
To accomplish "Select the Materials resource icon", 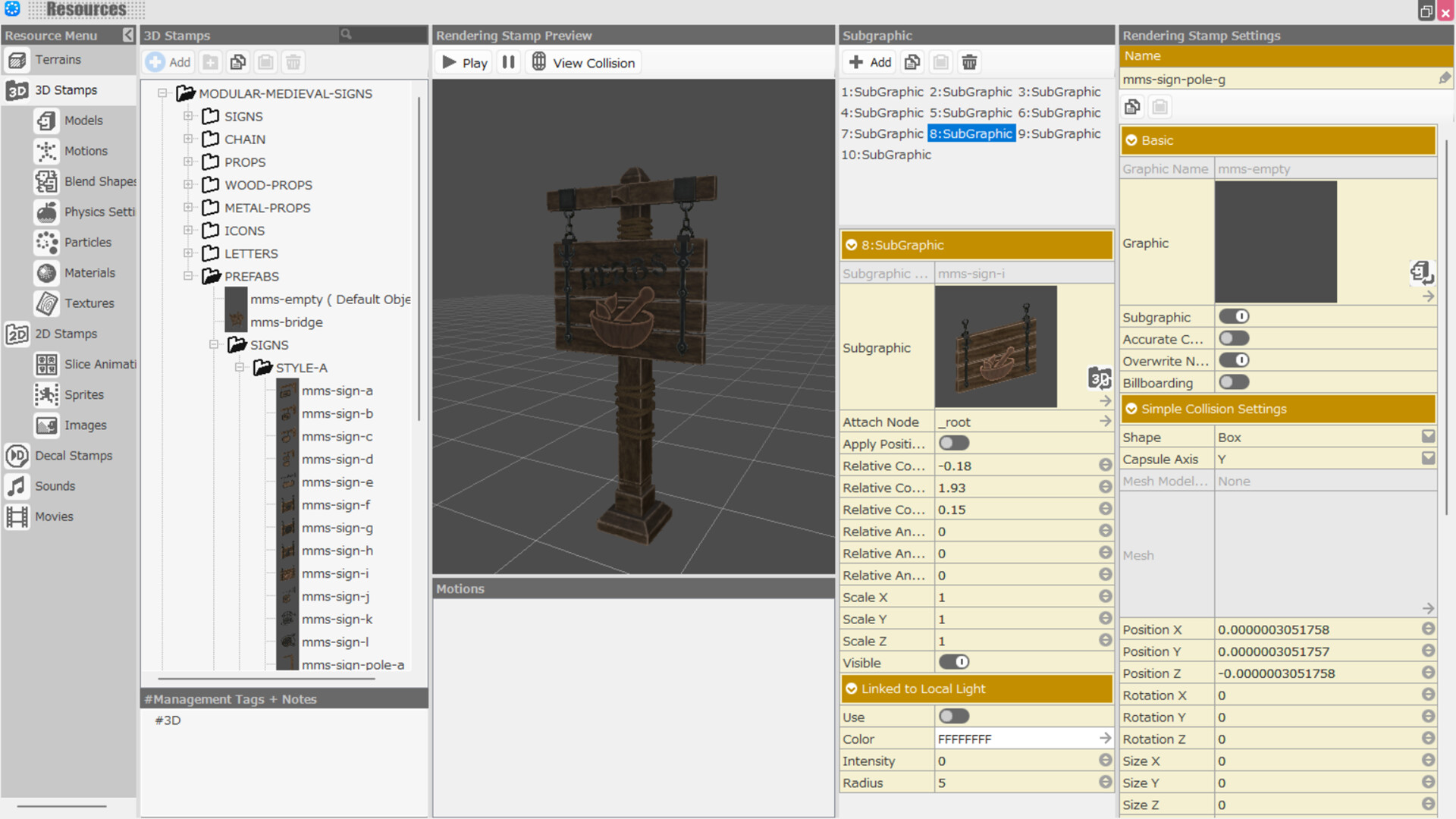I will pos(46,273).
